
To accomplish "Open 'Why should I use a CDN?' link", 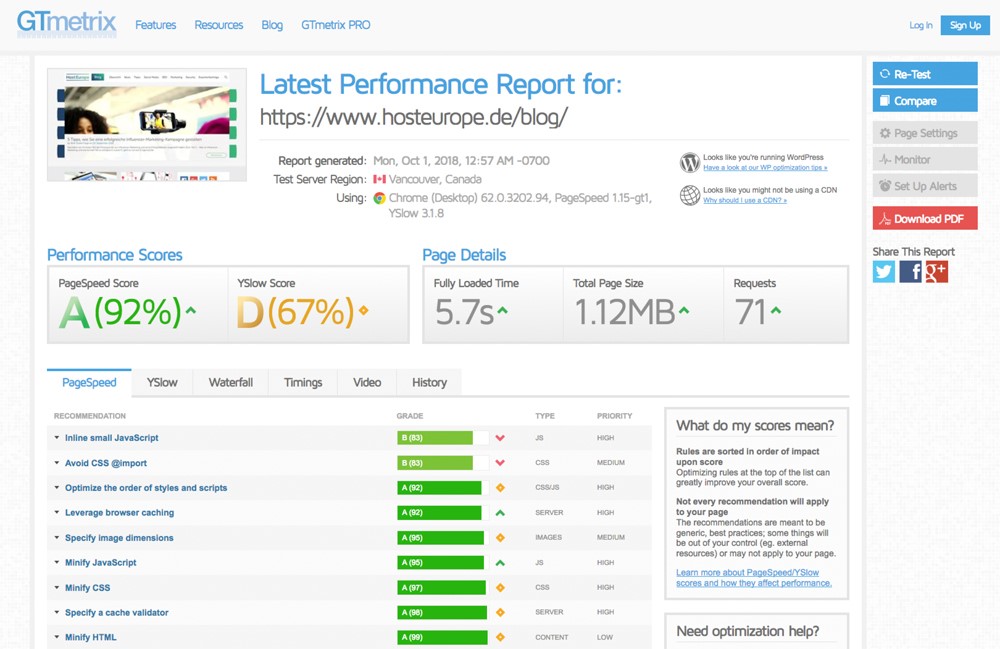I will point(744,200).
